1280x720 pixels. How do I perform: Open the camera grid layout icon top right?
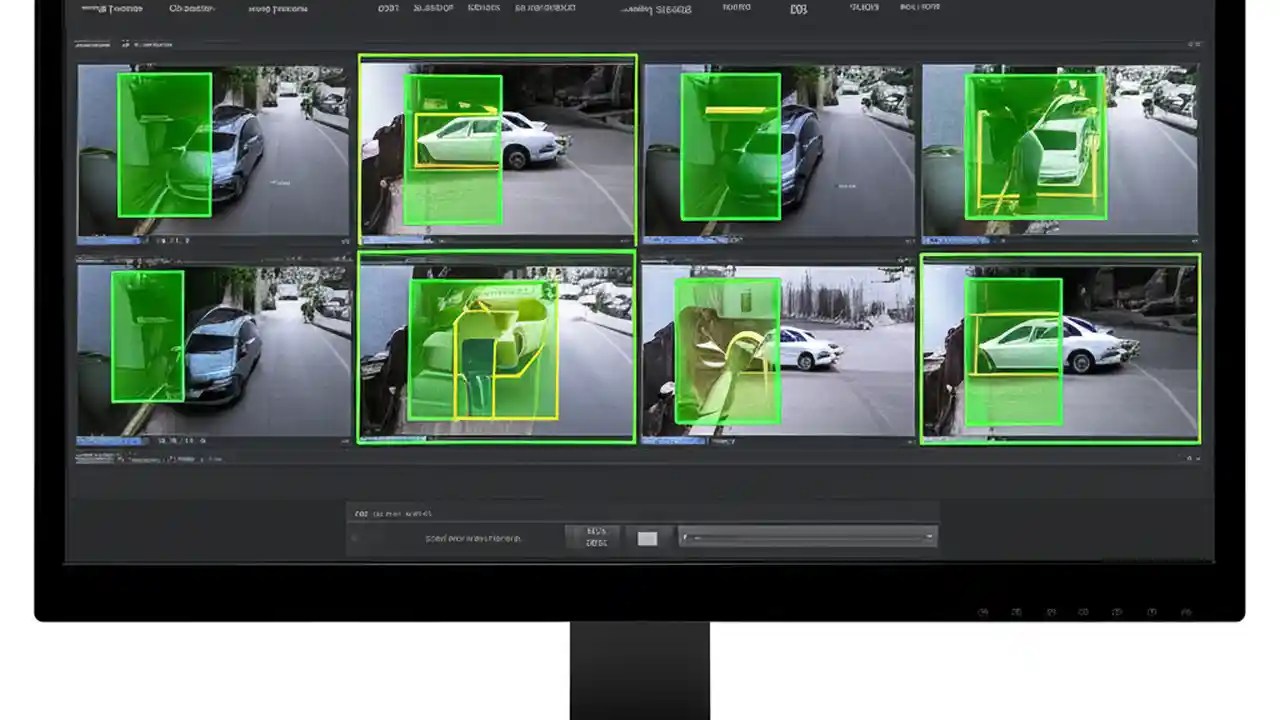coord(1197,44)
